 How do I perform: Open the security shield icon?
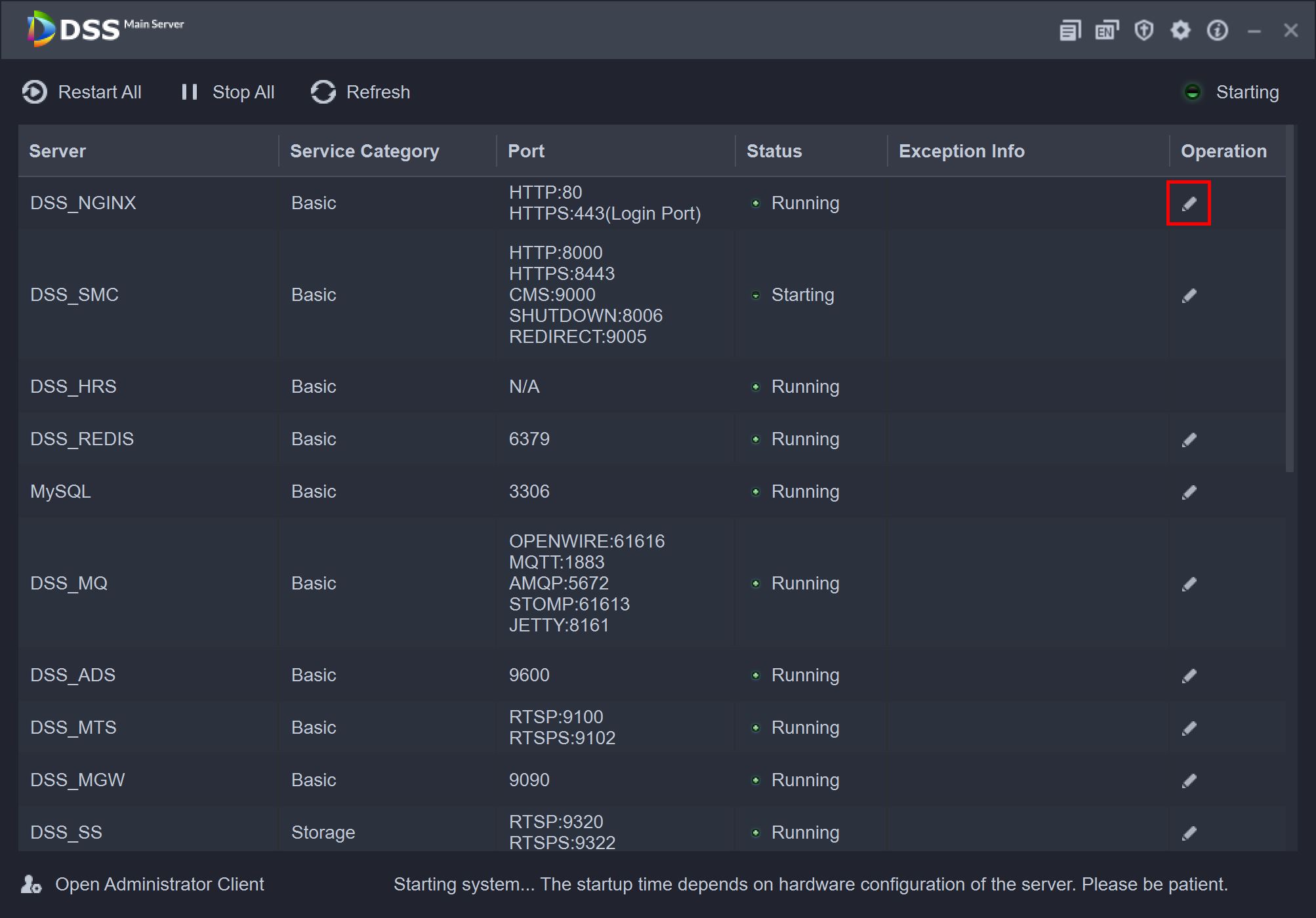click(1143, 30)
